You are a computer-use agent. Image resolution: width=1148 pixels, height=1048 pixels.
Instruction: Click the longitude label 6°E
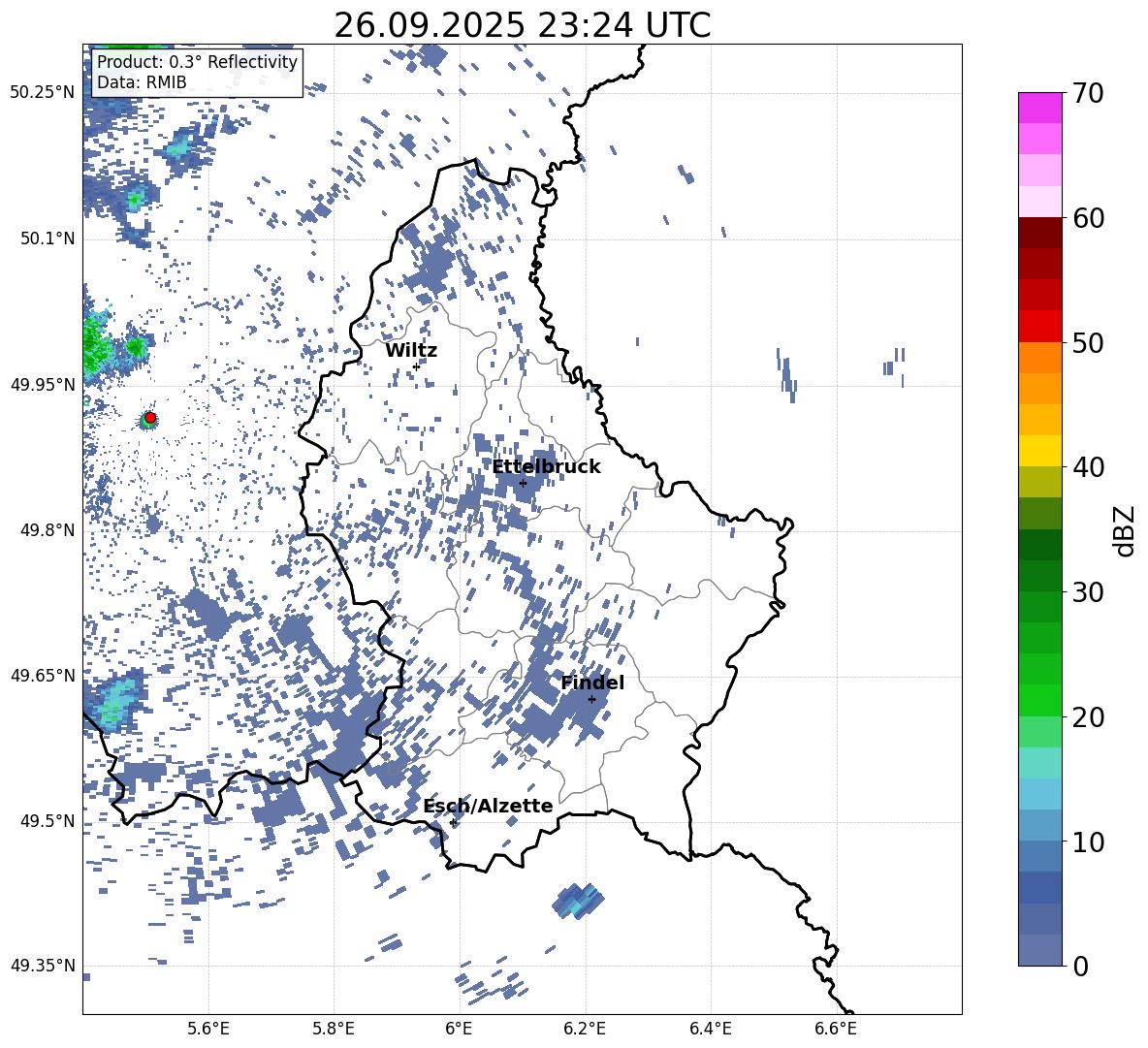point(459,1029)
